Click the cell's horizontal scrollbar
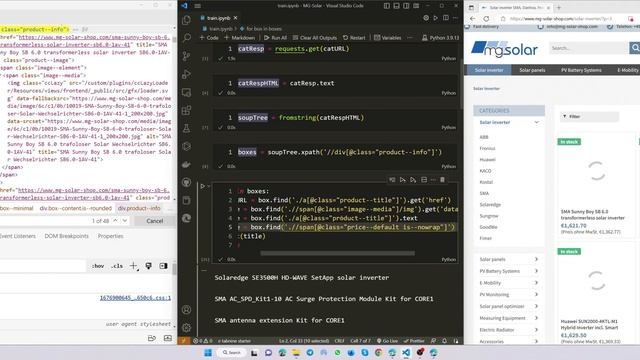The image size is (640, 360). pos(338,253)
